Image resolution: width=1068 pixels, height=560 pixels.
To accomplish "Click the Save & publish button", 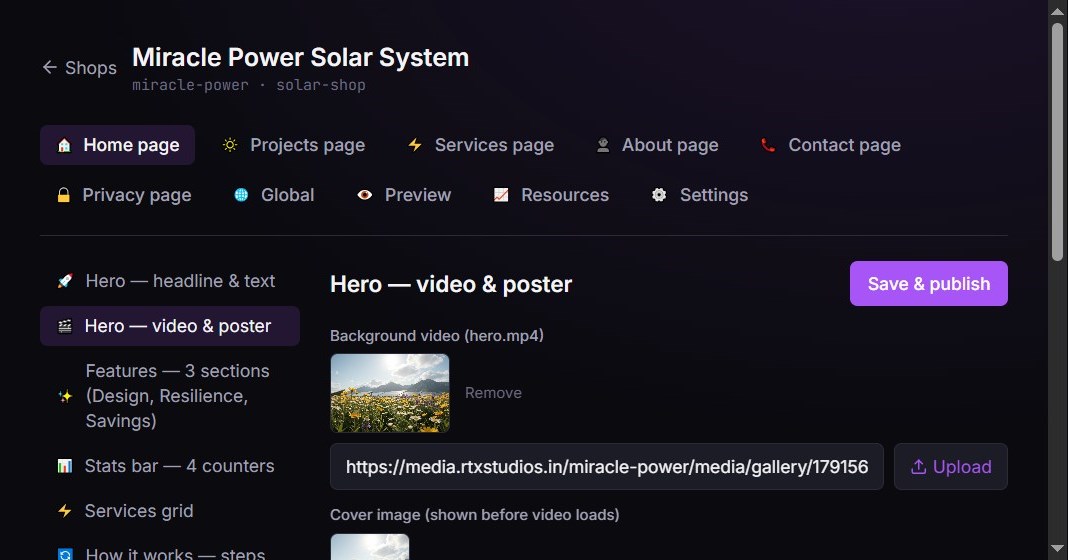I will pyautogui.click(x=928, y=283).
